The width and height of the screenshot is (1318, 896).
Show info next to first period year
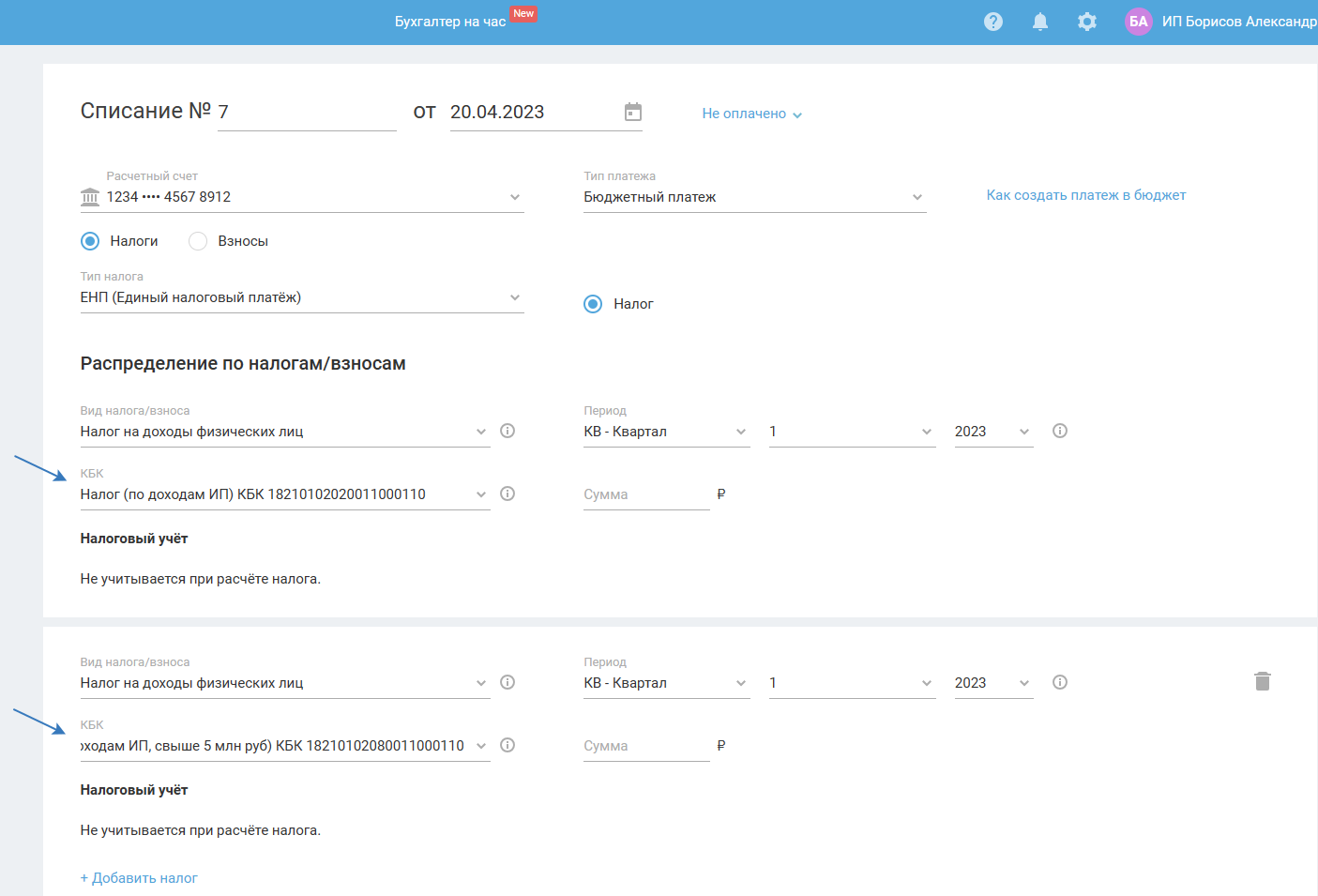point(1060,431)
